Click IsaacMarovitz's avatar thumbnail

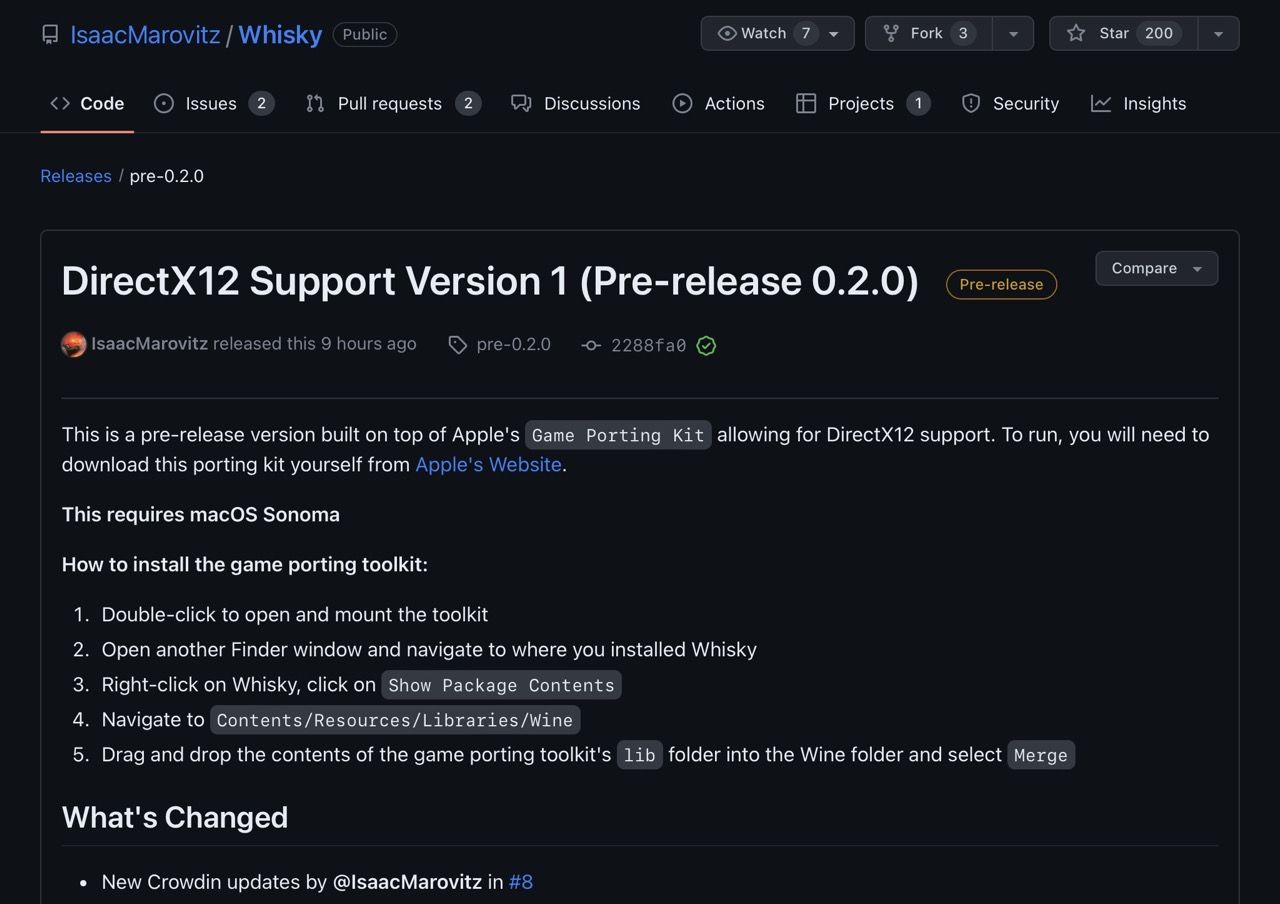(74, 344)
